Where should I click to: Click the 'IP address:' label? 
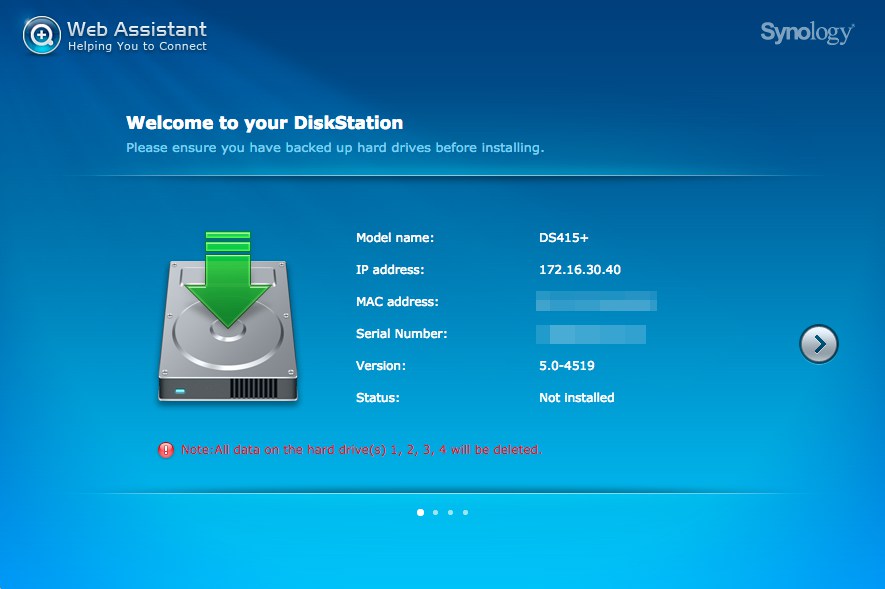pyautogui.click(x=390, y=270)
